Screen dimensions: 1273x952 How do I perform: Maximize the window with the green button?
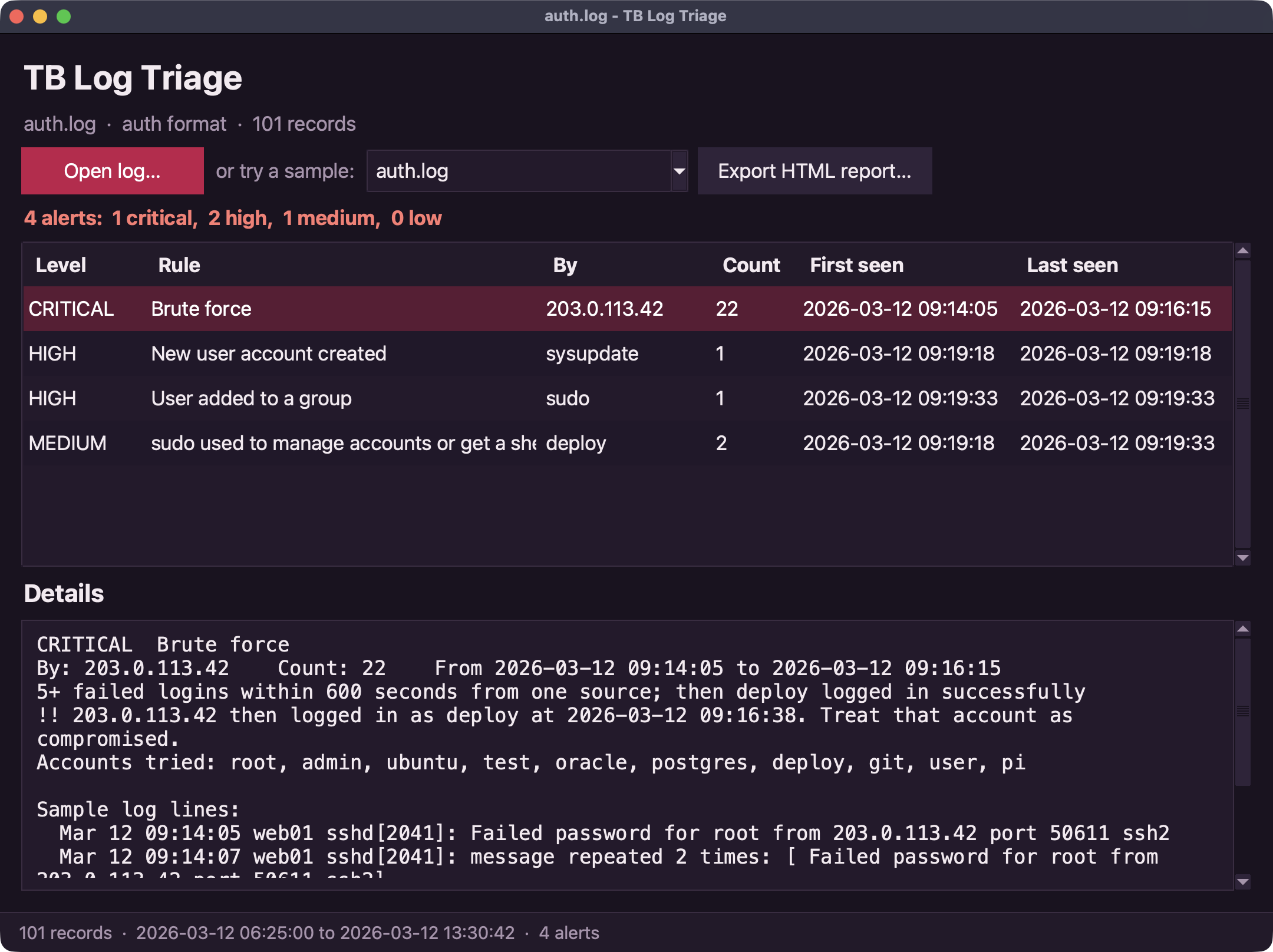coord(64,16)
